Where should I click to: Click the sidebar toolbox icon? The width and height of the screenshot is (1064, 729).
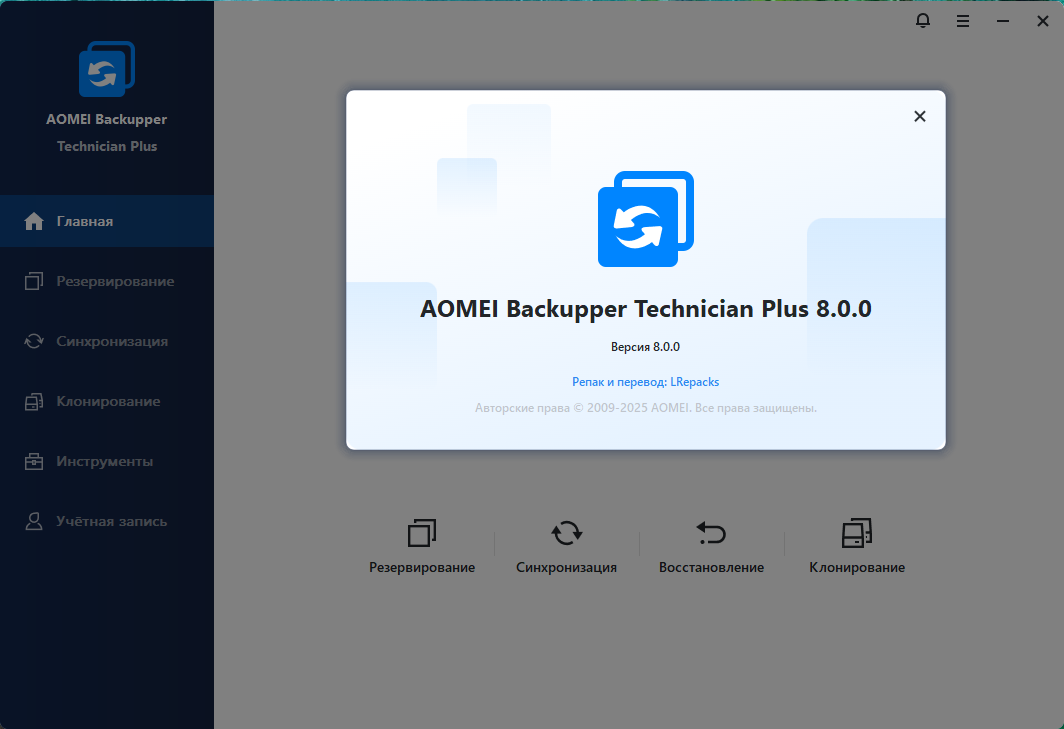pyautogui.click(x=34, y=462)
